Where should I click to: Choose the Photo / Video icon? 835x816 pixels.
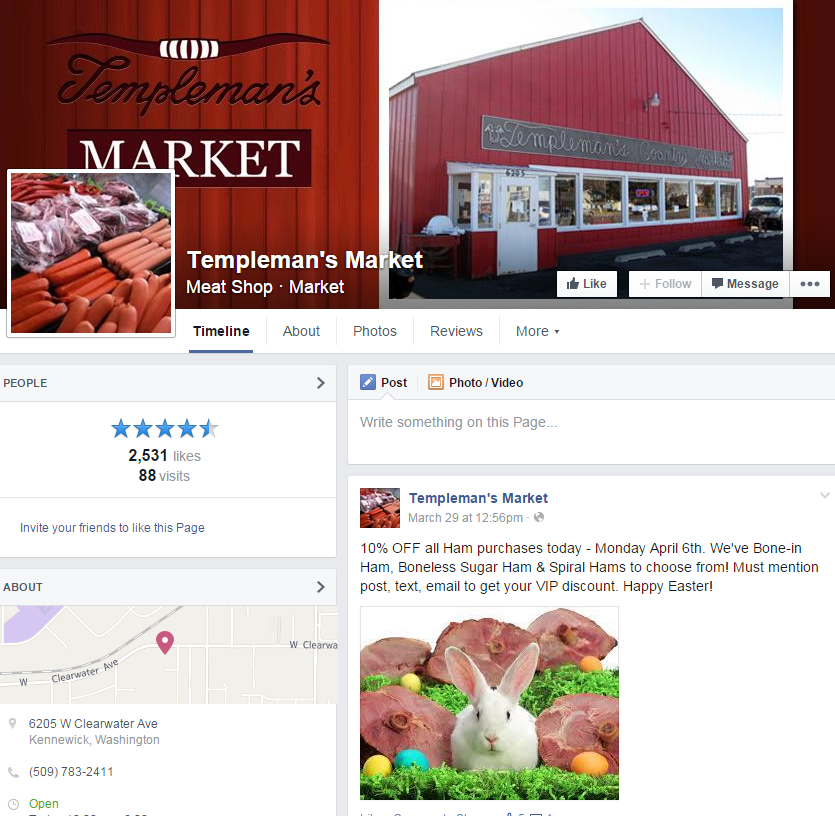[436, 382]
